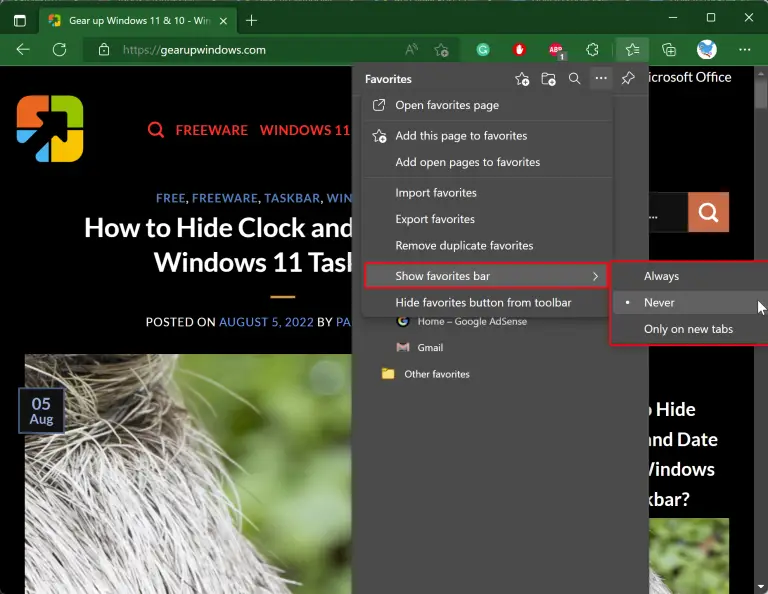Open the profile avatar
This screenshot has height=594, width=768.
click(x=706, y=49)
